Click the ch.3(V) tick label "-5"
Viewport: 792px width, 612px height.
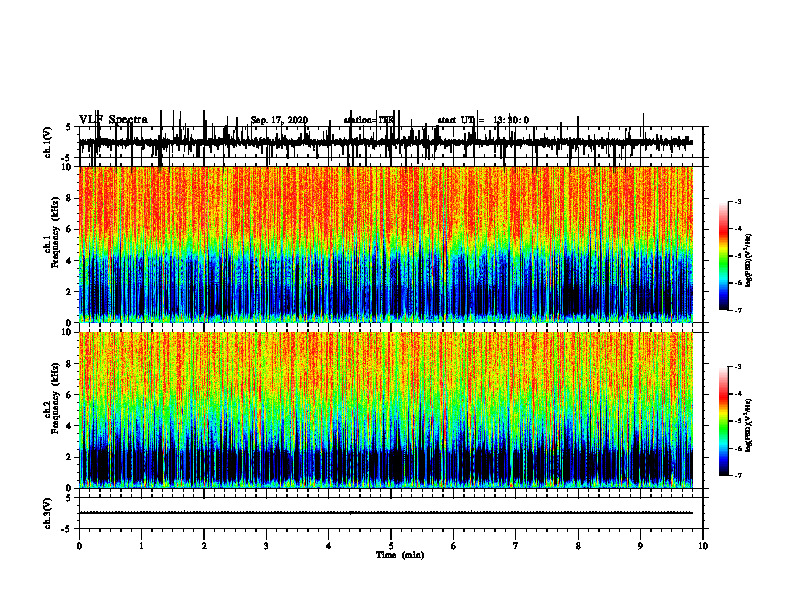[67, 529]
